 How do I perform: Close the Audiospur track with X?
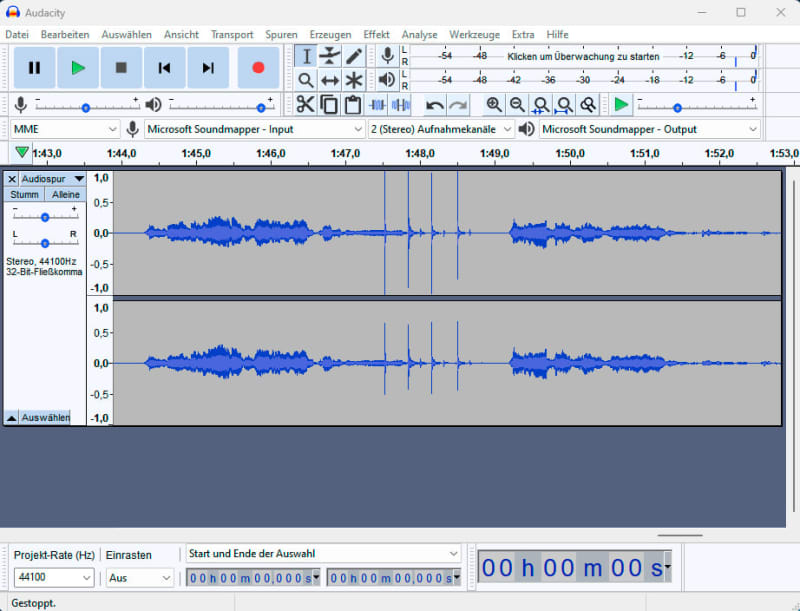12,179
